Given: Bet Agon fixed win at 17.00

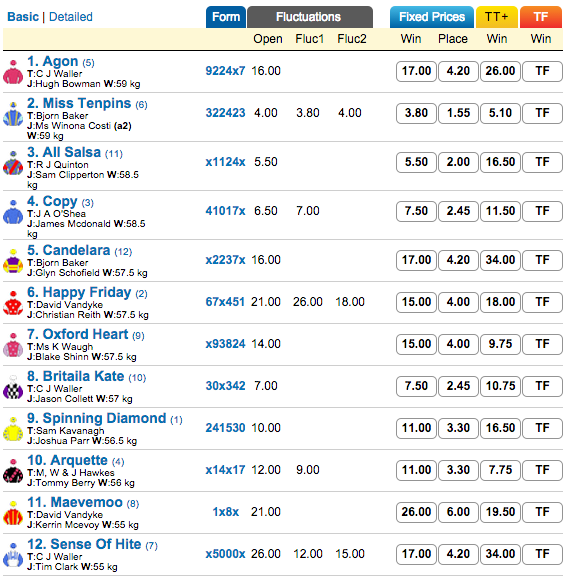Looking at the screenshot, I should 416,71.
